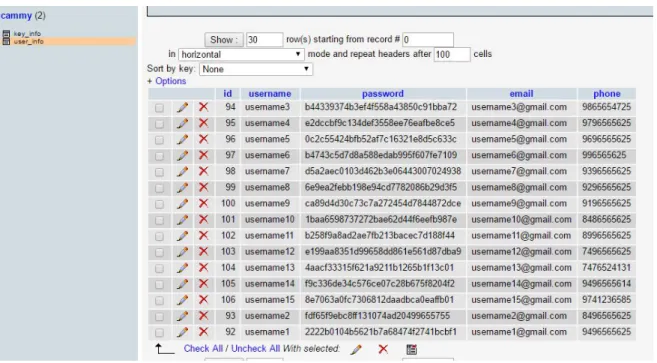
Task: Delete the username7 record
Action: click(x=204, y=171)
